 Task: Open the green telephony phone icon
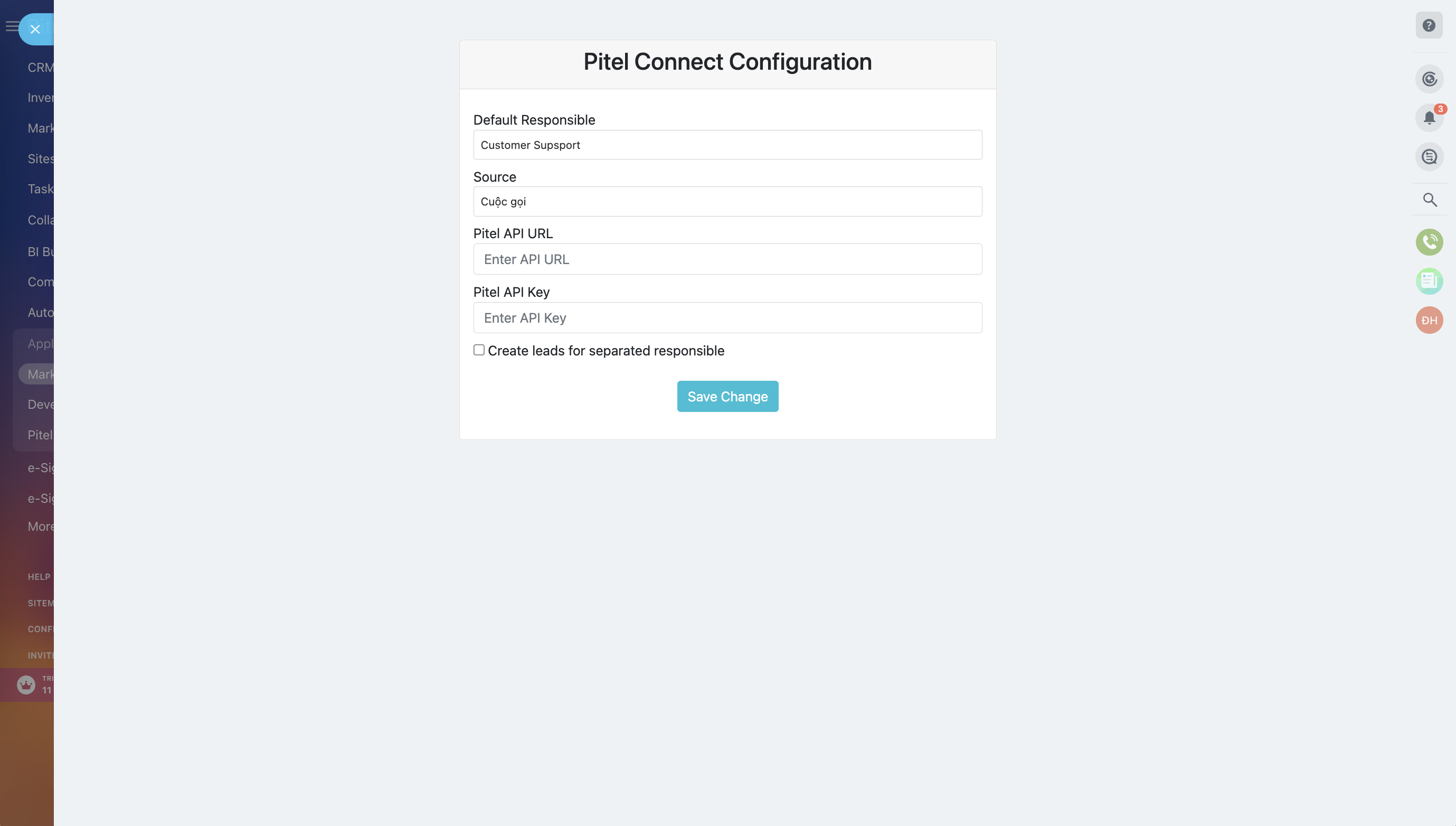coord(1429,242)
